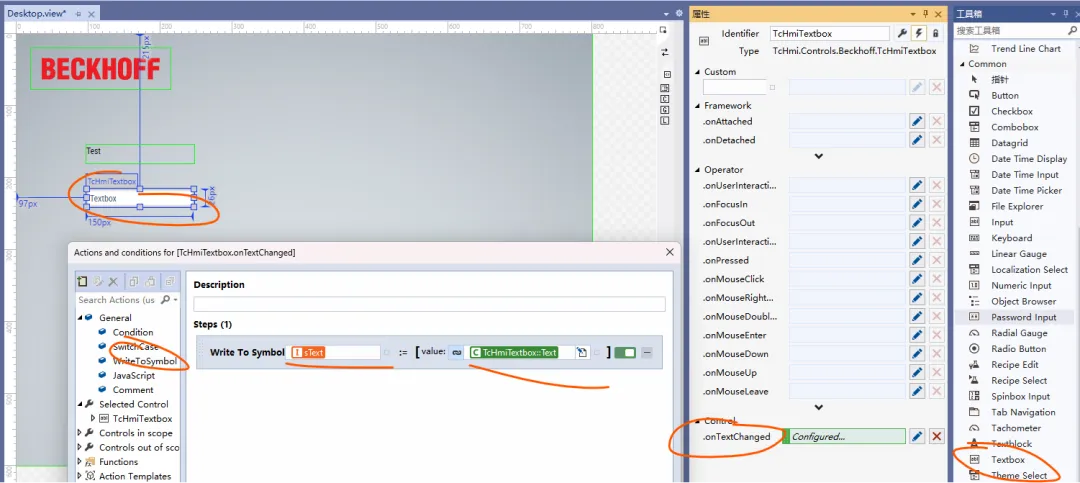This screenshot has width=1080, height=483.
Task: Click the new action icon in dialog toolbar
Action: tap(83, 281)
